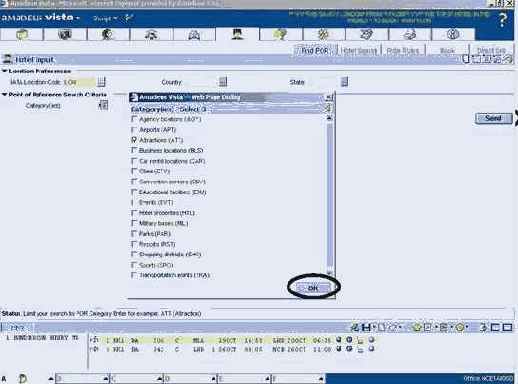Open the eighth main toolbar module icon

tap(324, 34)
